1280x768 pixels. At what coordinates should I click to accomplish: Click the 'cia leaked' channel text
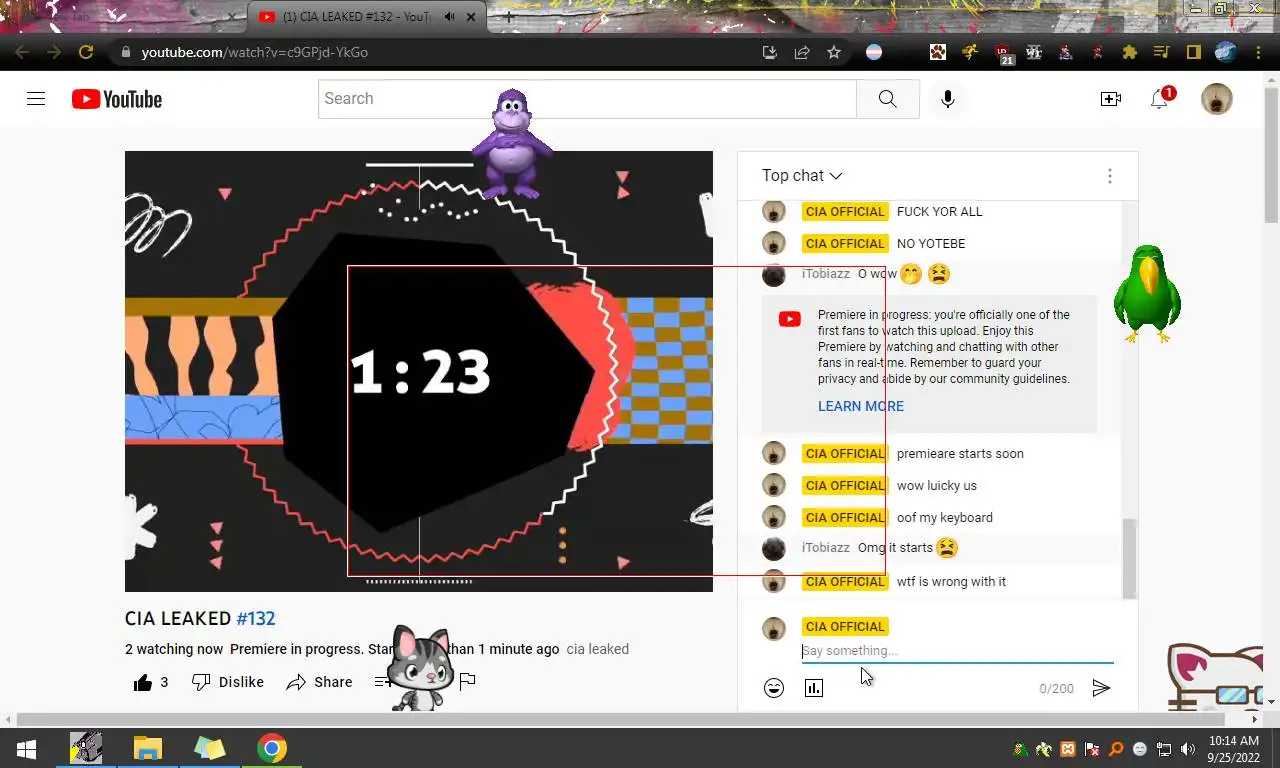click(598, 649)
